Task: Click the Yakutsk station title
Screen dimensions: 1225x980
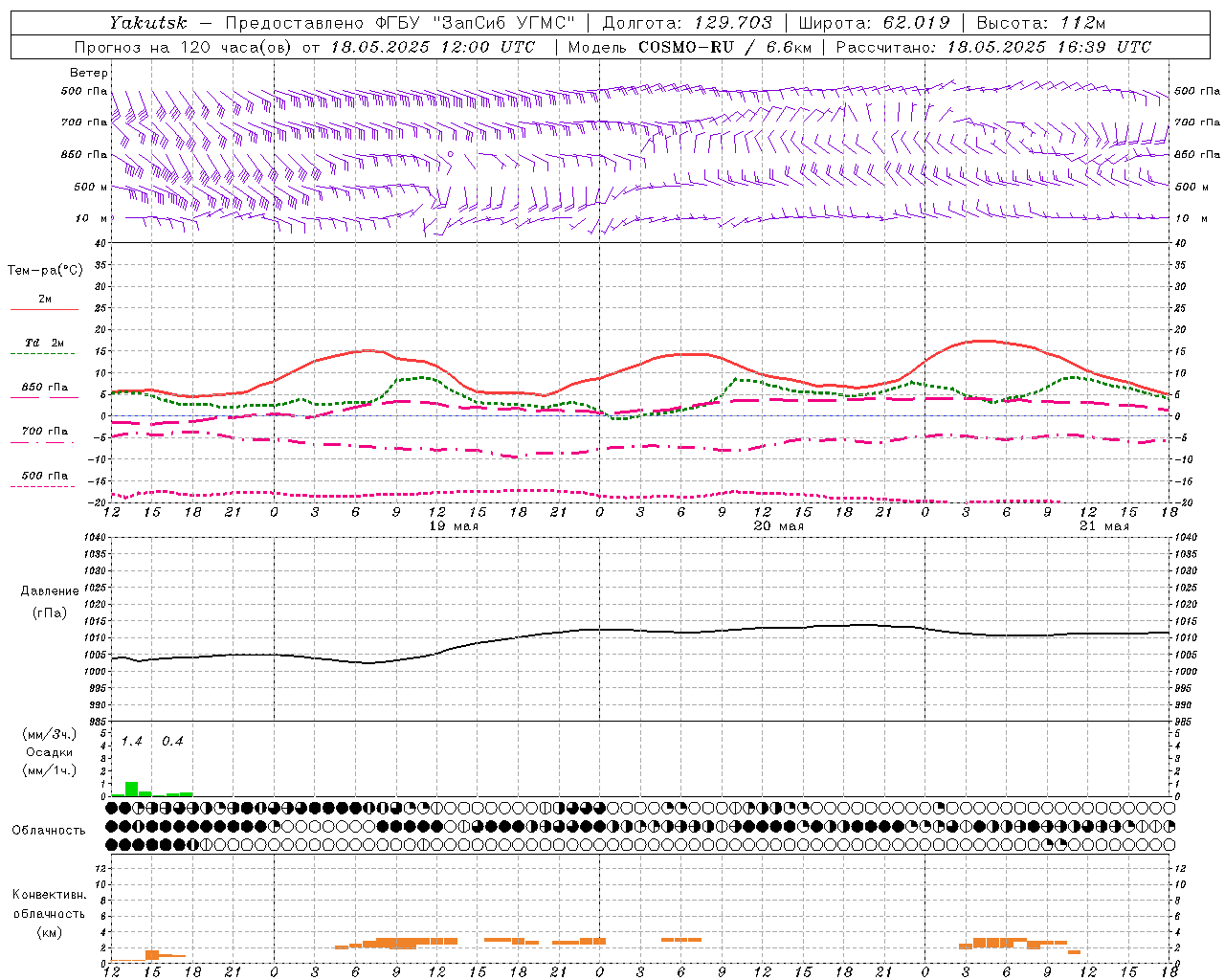Action: (x=147, y=23)
